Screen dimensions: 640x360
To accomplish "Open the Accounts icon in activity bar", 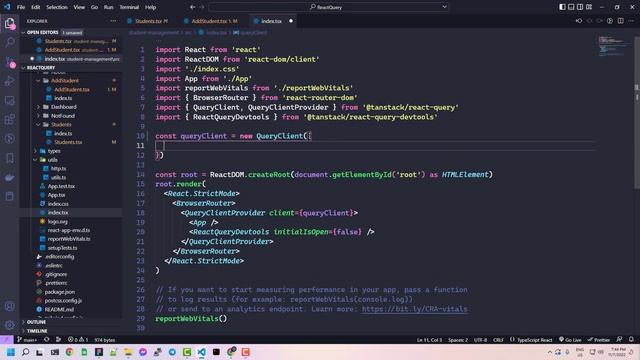I will click(9, 306).
